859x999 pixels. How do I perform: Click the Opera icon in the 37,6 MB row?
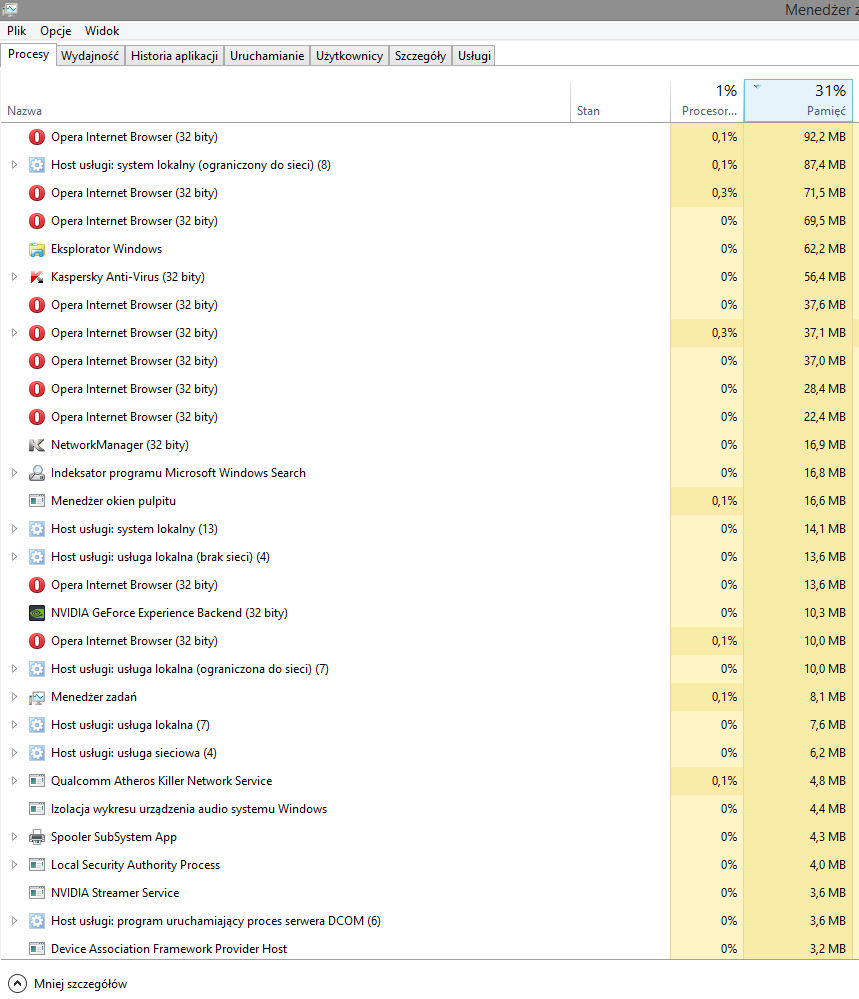(37, 305)
